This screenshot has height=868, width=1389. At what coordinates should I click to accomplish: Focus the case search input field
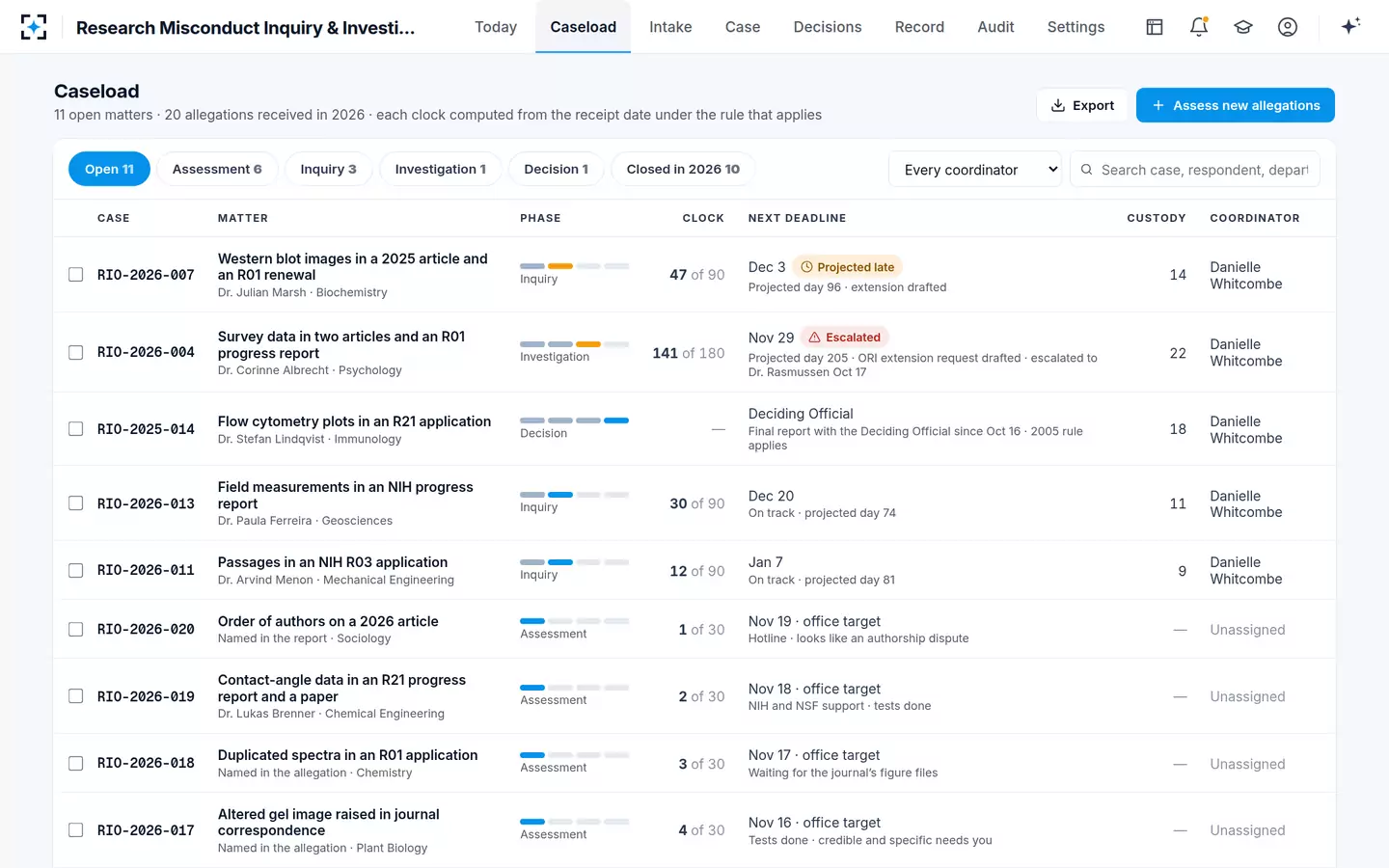(1195, 170)
